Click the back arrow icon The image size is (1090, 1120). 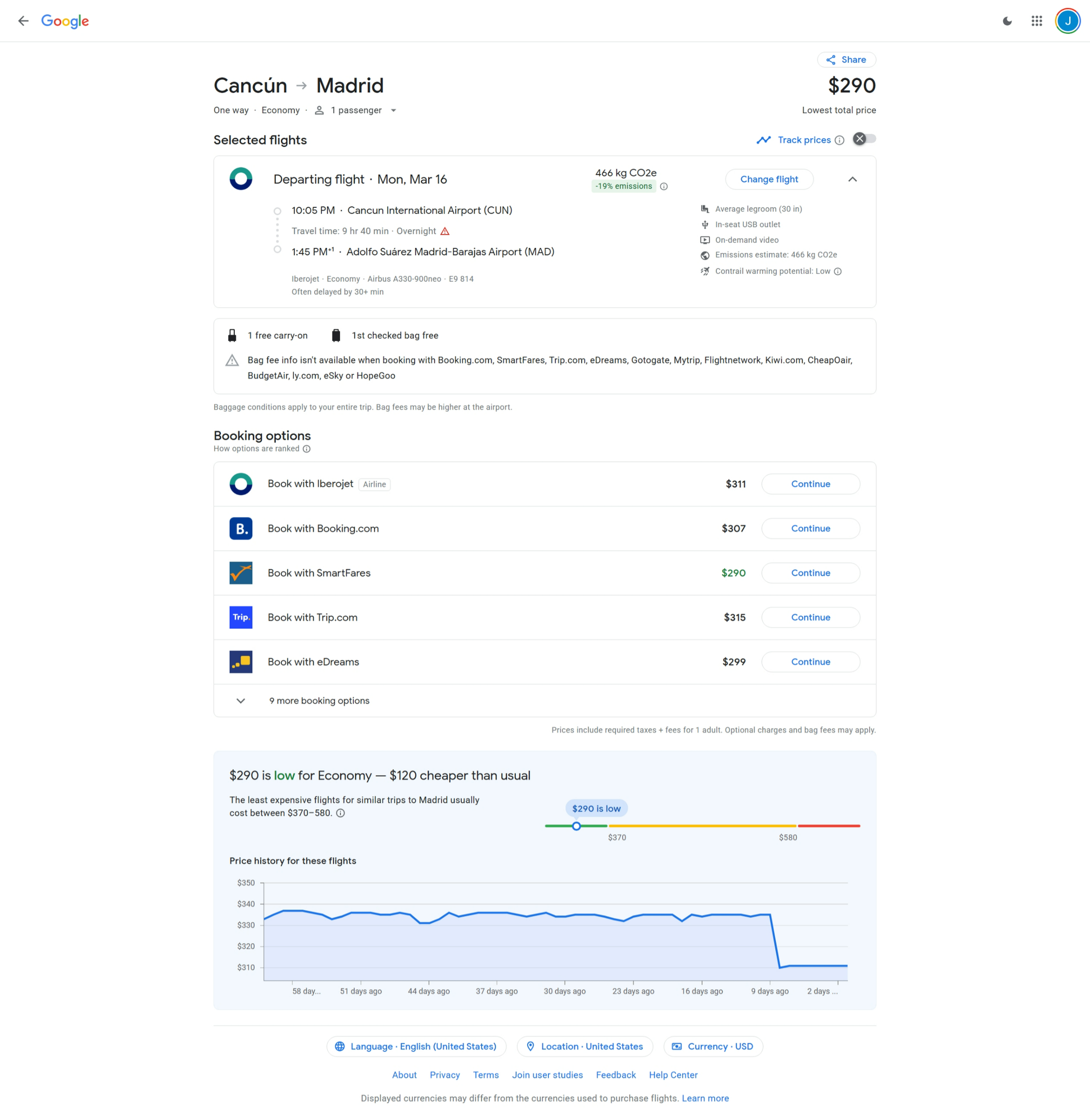click(23, 21)
